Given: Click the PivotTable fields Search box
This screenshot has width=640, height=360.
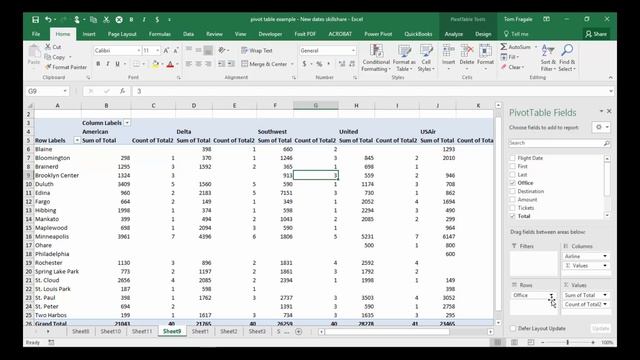Looking at the screenshot, I should (x=559, y=143).
